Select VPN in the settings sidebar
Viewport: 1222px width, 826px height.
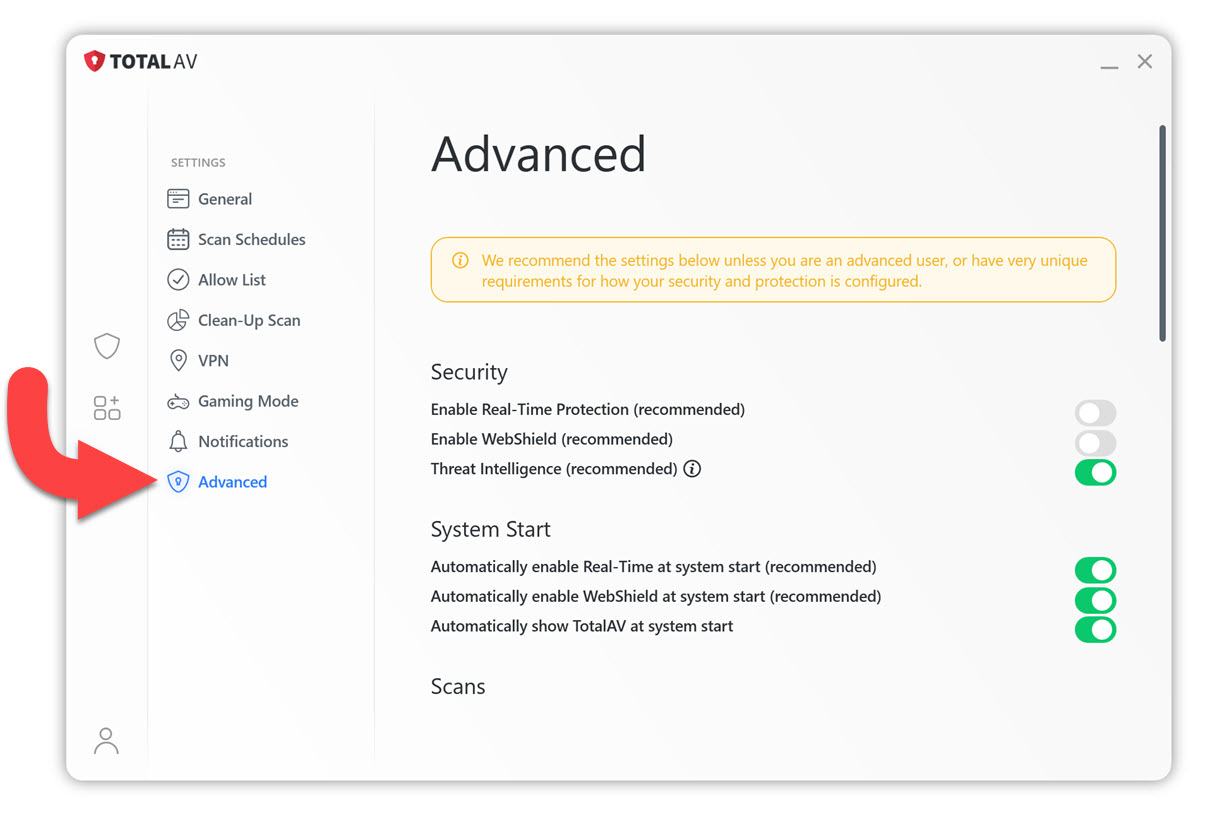pyautogui.click(x=213, y=361)
